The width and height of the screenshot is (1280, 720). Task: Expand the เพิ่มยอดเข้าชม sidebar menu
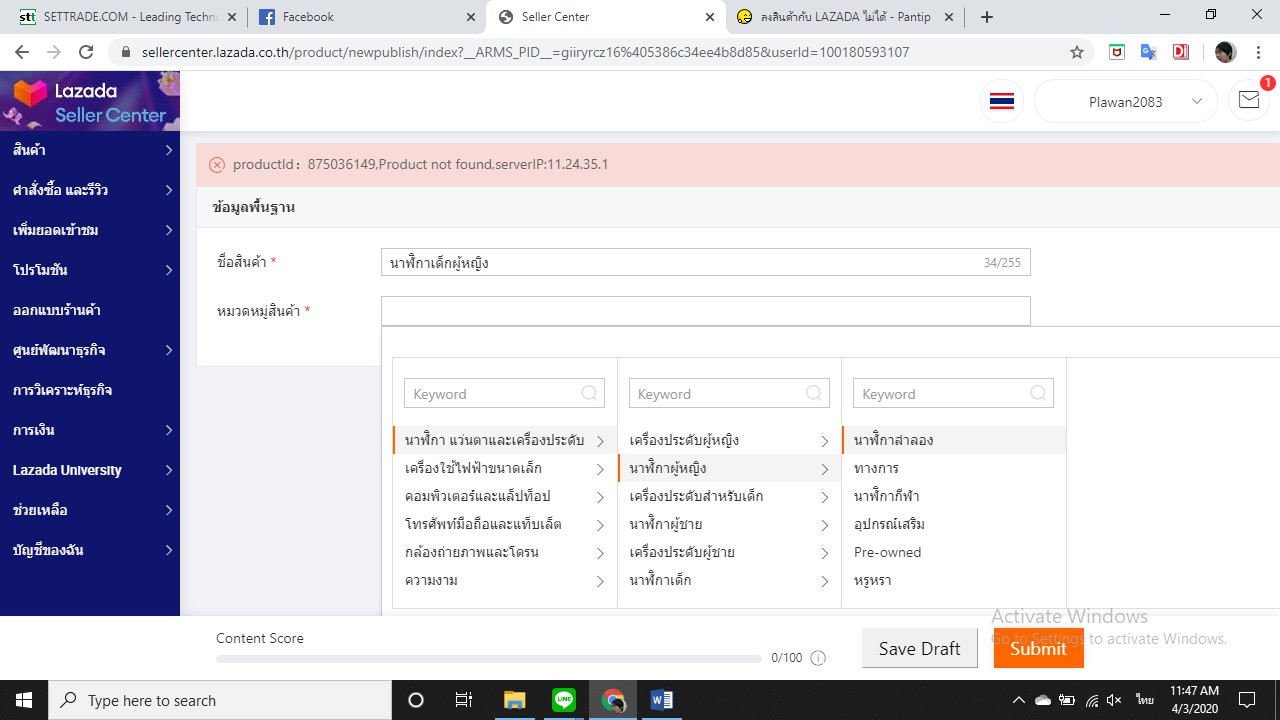pos(90,230)
